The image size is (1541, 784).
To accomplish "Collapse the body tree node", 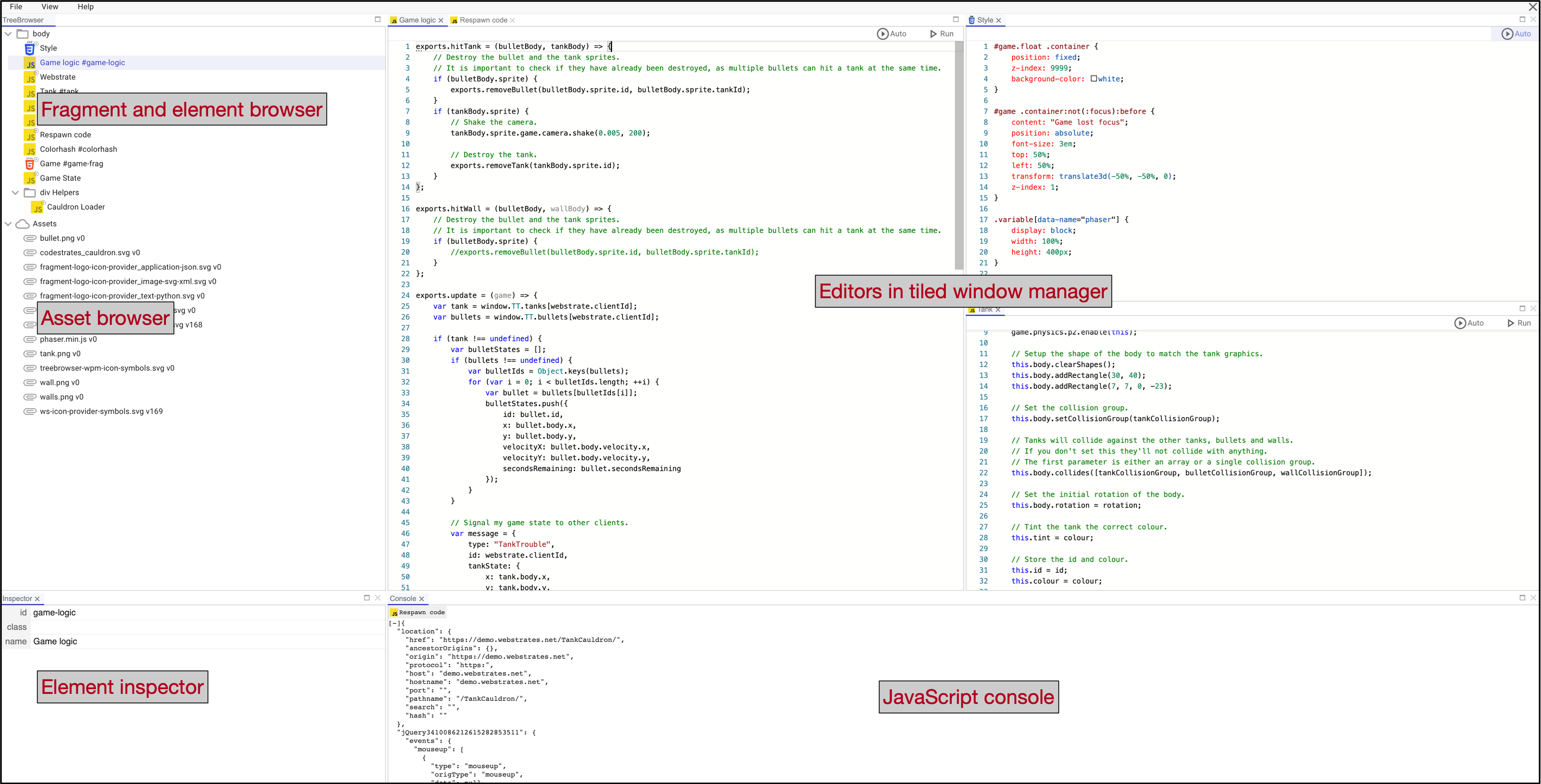I will pyautogui.click(x=8, y=34).
